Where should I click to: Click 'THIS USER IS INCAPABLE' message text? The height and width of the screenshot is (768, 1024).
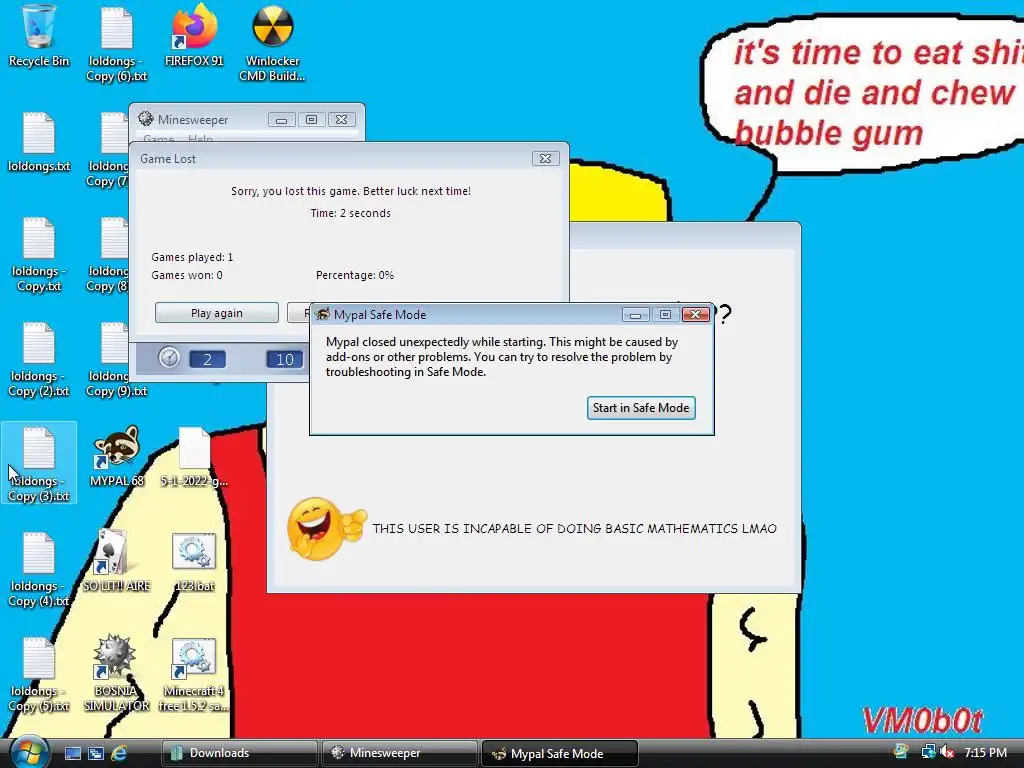(575, 528)
